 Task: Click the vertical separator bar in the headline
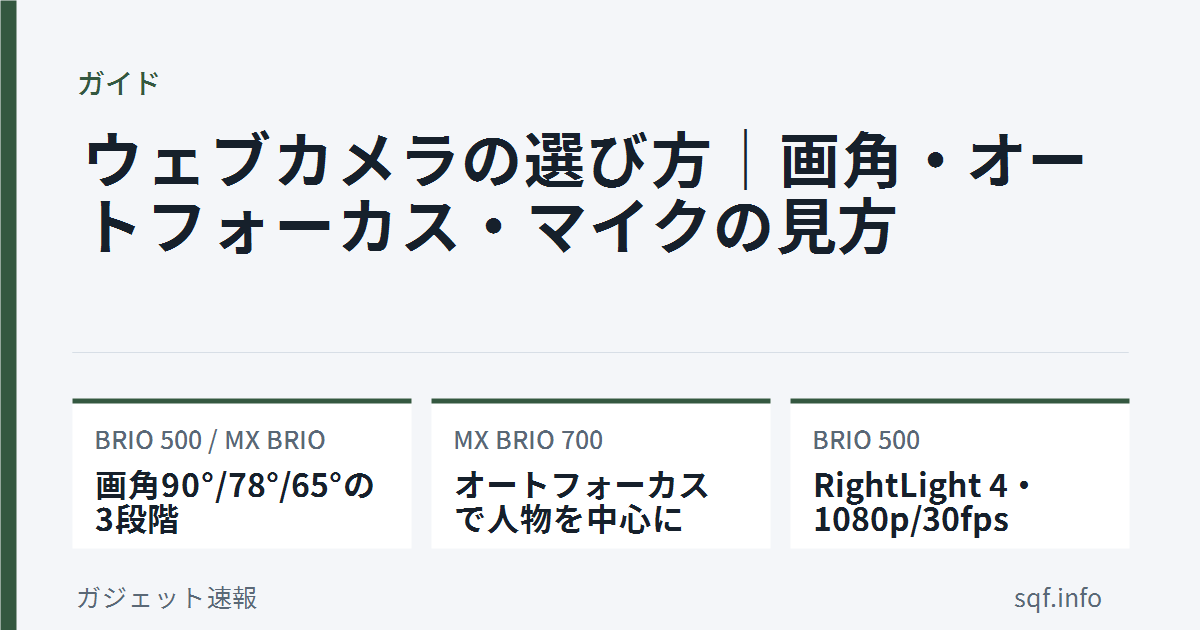pos(745,164)
